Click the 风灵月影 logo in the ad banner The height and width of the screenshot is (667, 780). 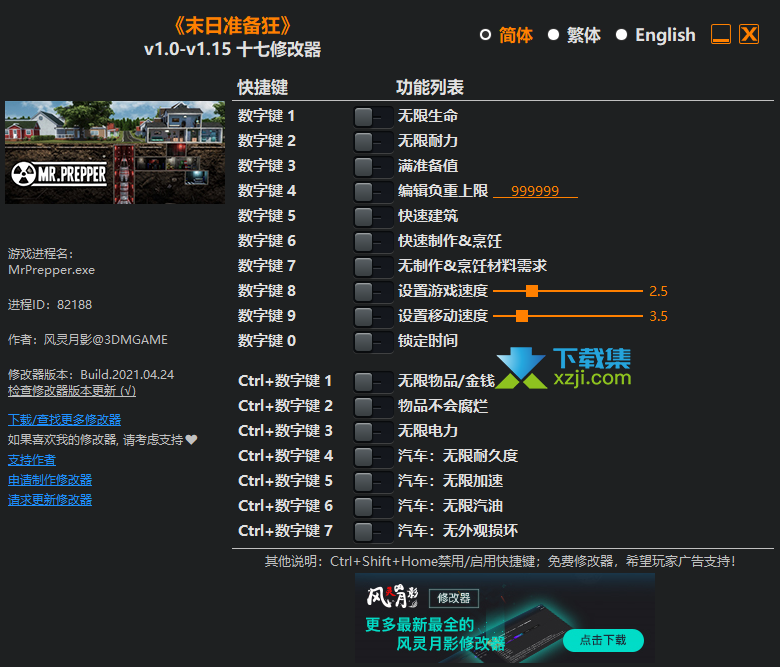pyautogui.click(x=392, y=596)
